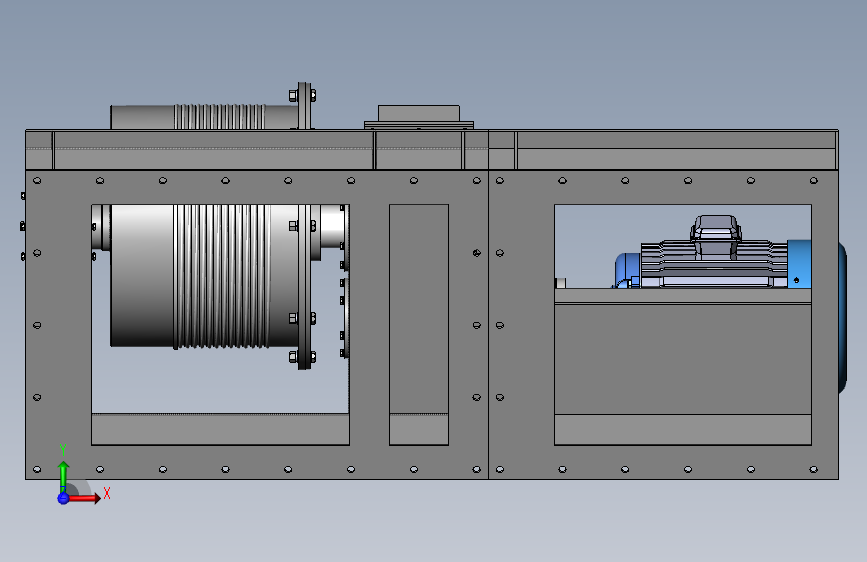Select the shelf plate under the motor

pos(683,296)
